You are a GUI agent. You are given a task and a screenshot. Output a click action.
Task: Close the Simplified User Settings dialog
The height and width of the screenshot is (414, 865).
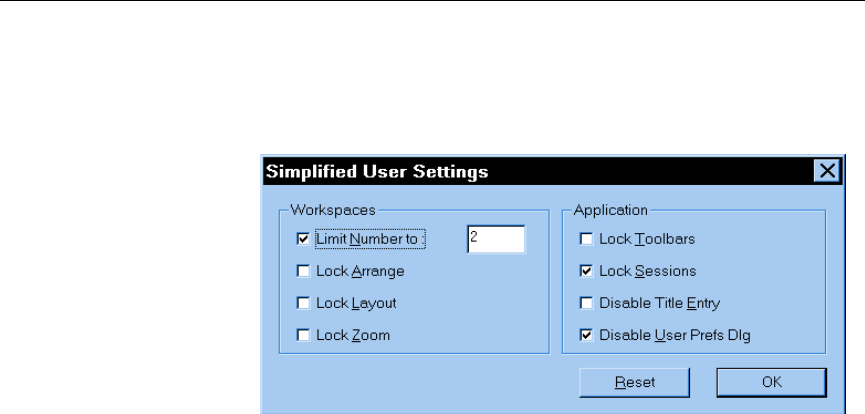[826, 171]
